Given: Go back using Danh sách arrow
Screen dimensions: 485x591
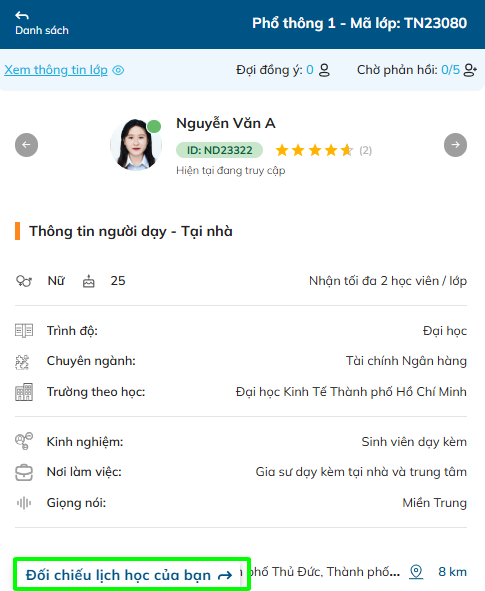Looking at the screenshot, I should tap(22, 15).
